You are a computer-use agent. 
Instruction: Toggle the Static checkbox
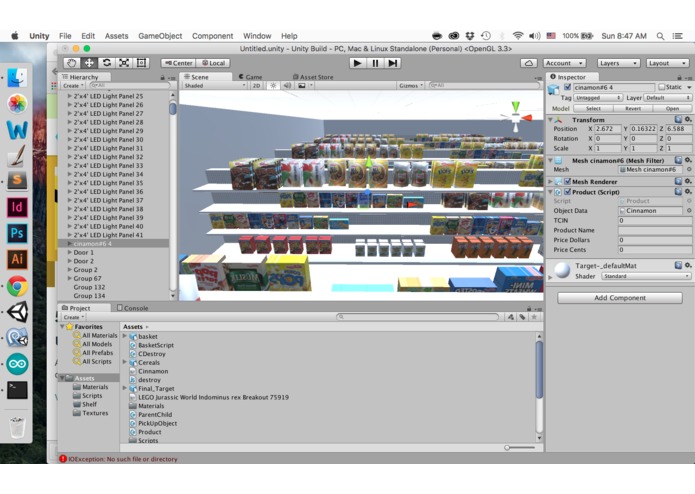tap(661, 87)
